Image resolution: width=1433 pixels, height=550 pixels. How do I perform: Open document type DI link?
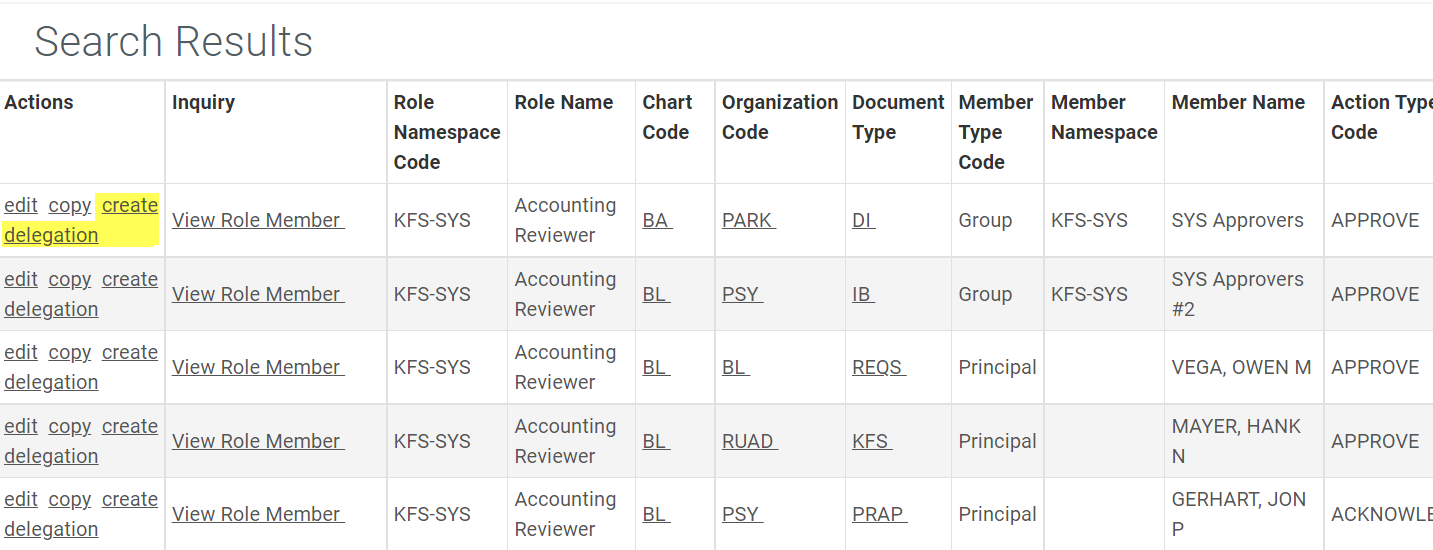click(863, 221)
